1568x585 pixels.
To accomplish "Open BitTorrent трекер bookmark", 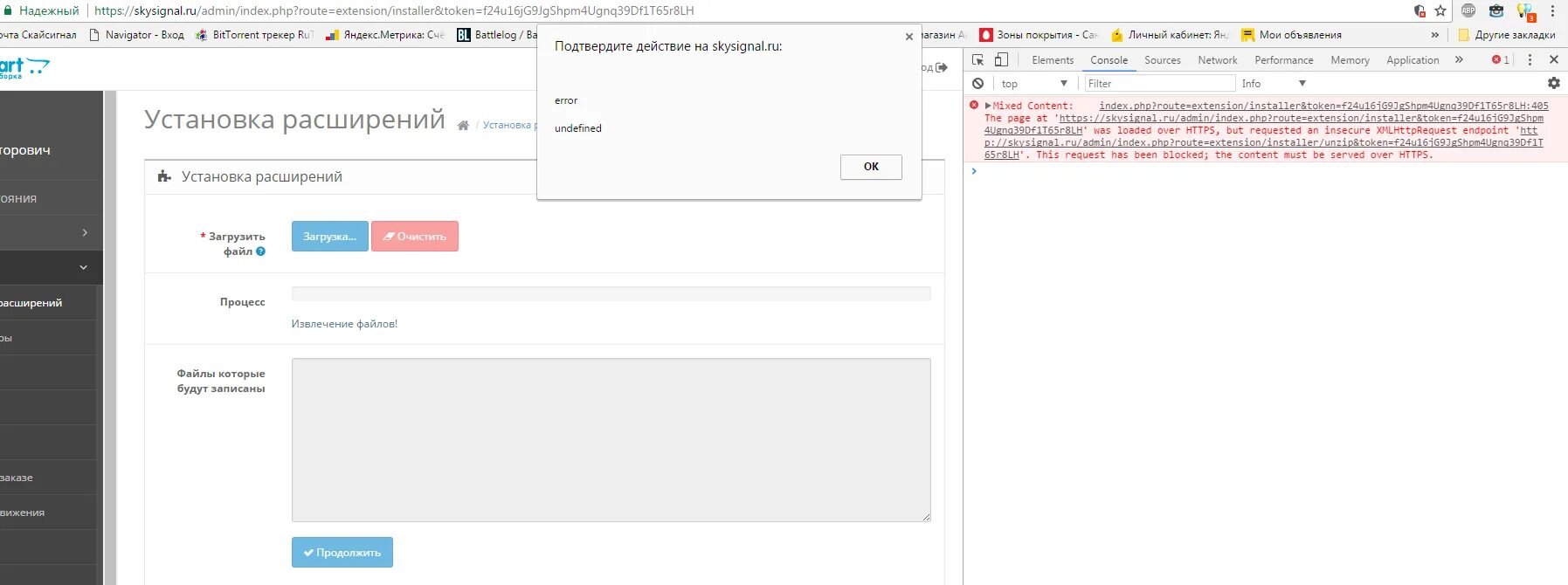I will (x=254, y=35).
